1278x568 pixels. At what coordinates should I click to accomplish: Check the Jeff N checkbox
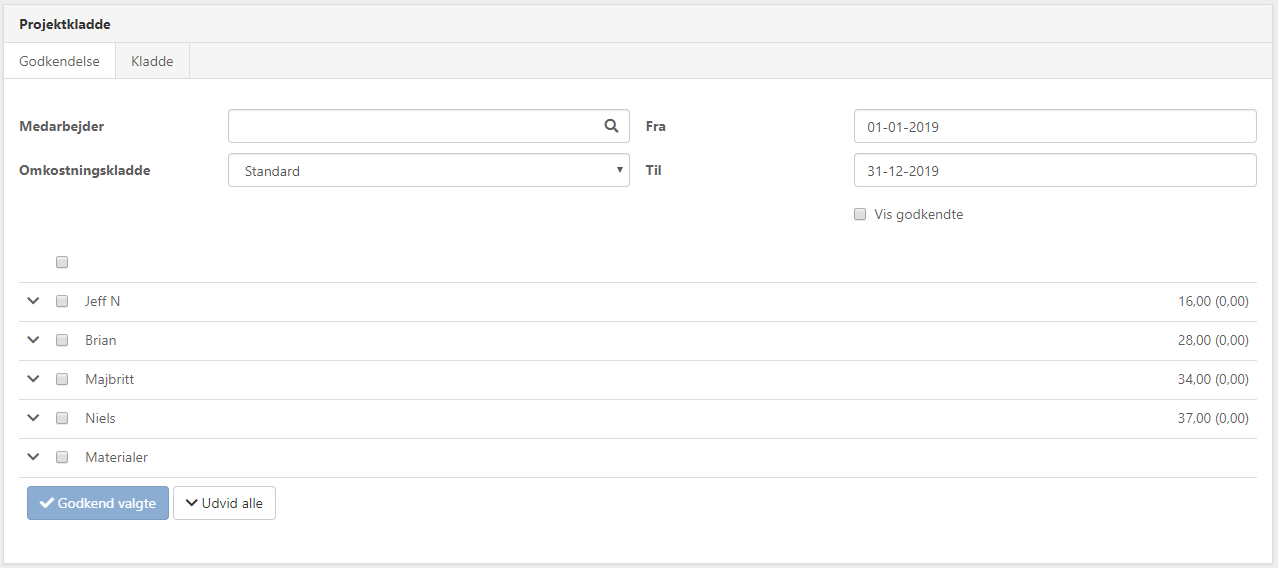click(62, 301)
